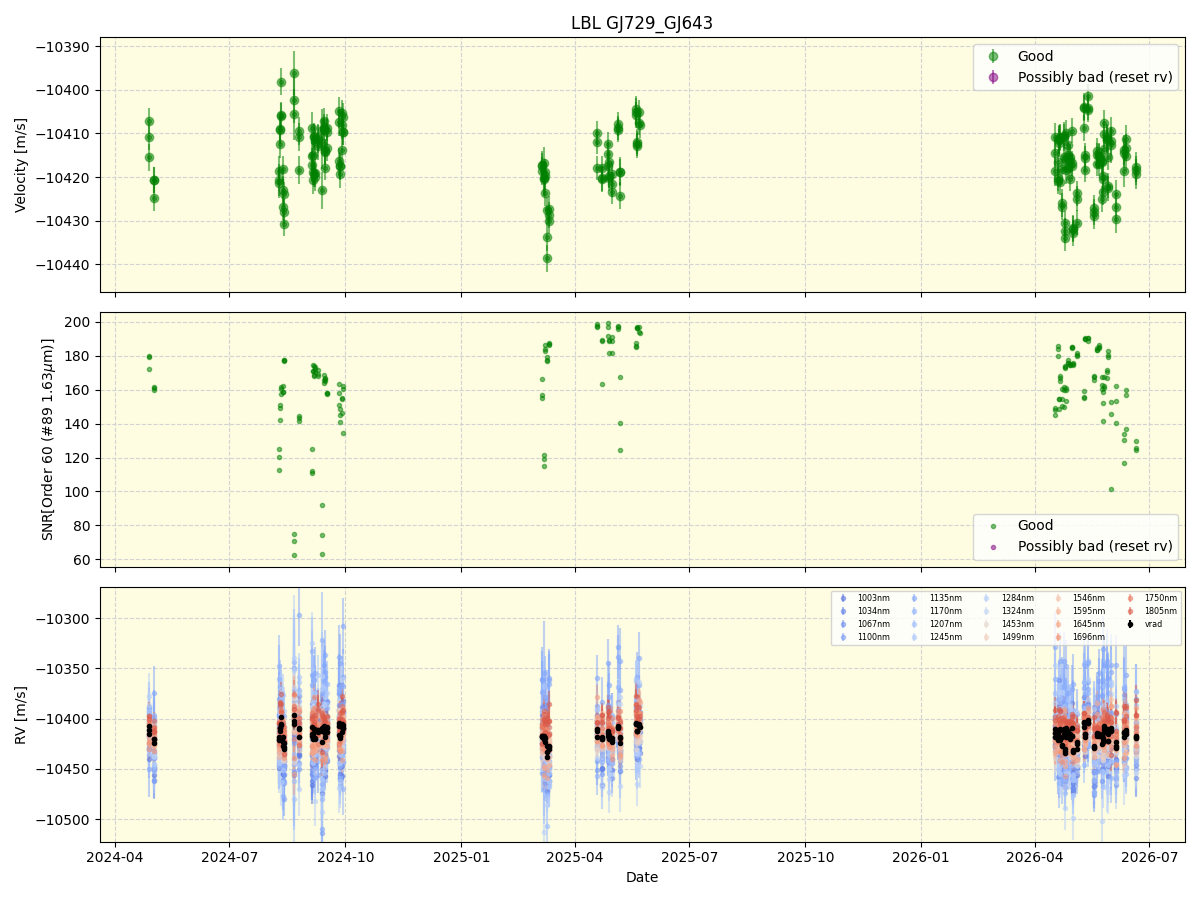
Task: Click the 2026-01 date tick label
Action: coord(922,857)
